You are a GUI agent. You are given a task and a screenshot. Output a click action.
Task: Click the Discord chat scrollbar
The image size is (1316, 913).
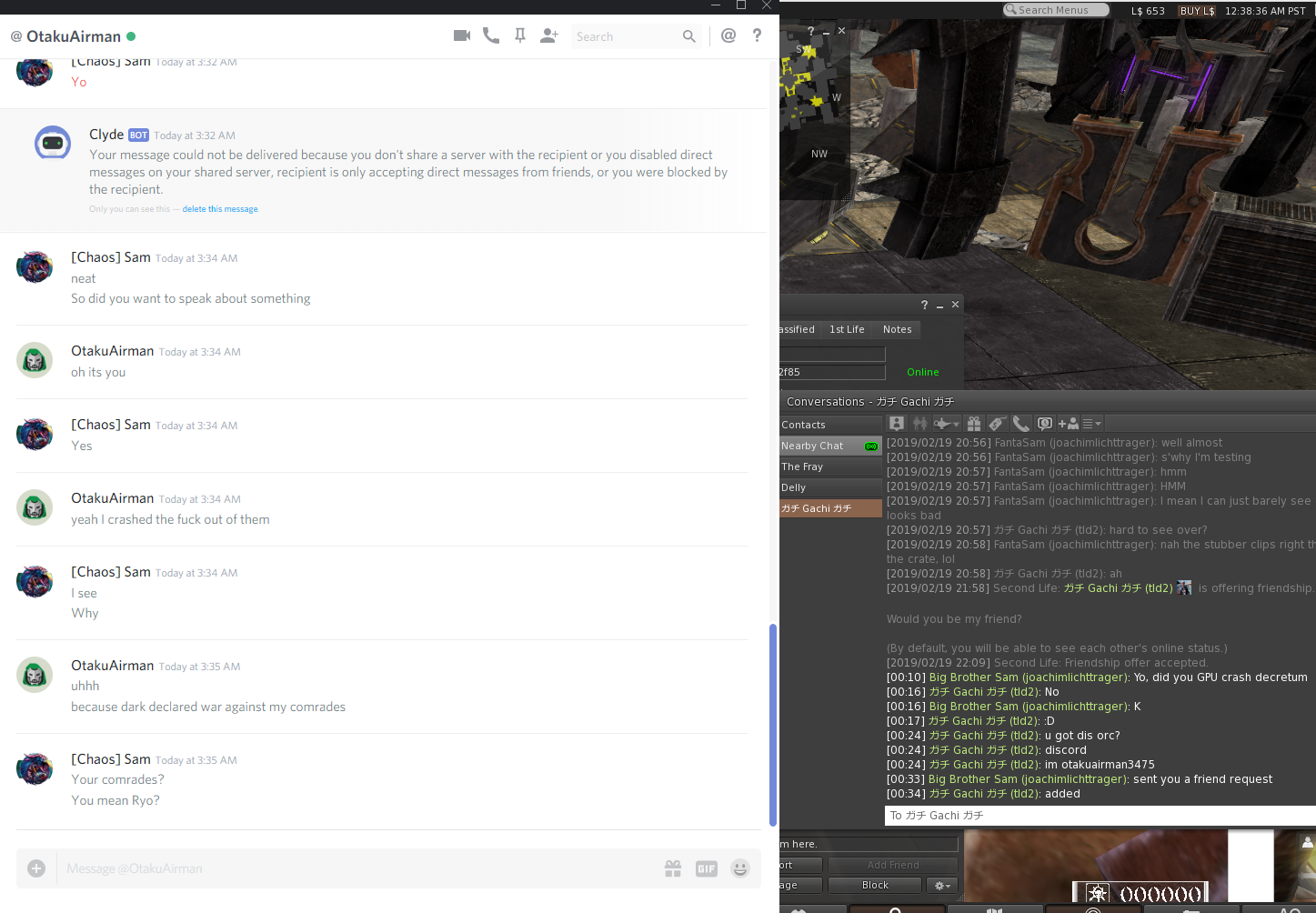point(773,725)
